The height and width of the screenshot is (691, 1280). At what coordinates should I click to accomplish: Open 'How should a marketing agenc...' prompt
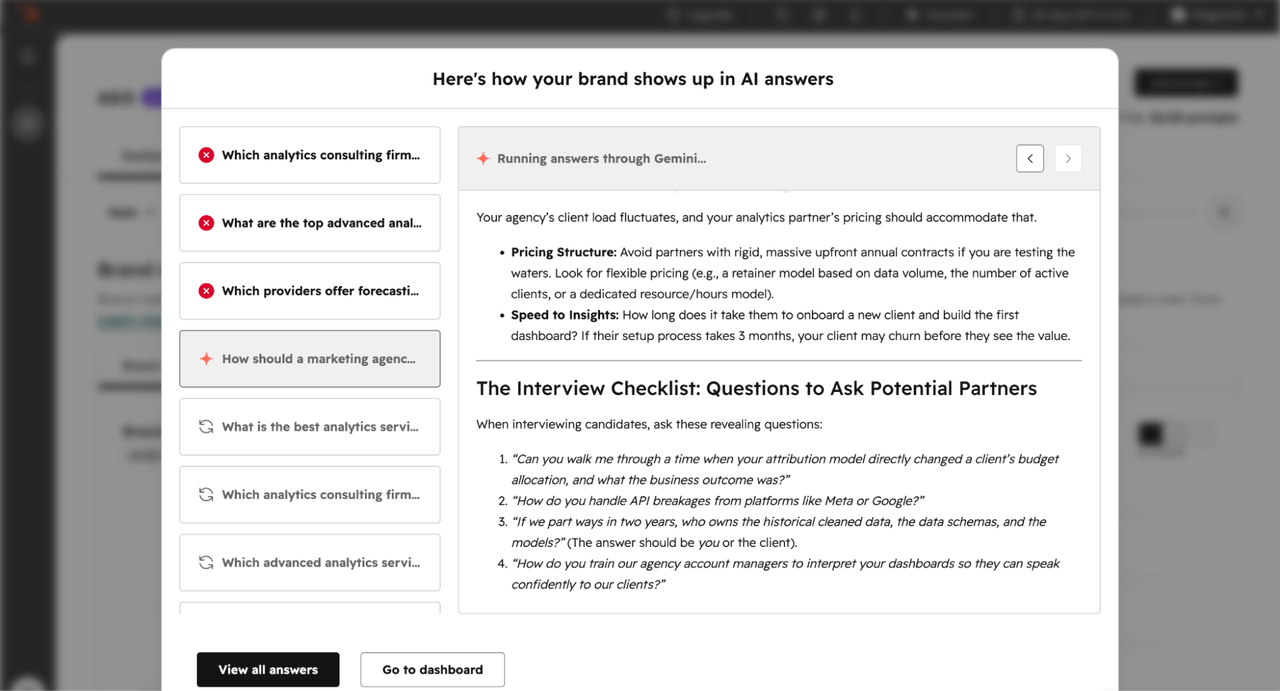(x=310, y=359)
